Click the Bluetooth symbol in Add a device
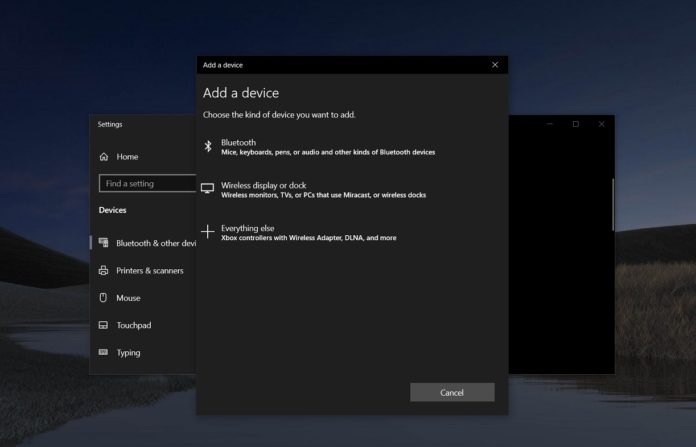The image size is (696, 447). (x=208, y=146)
